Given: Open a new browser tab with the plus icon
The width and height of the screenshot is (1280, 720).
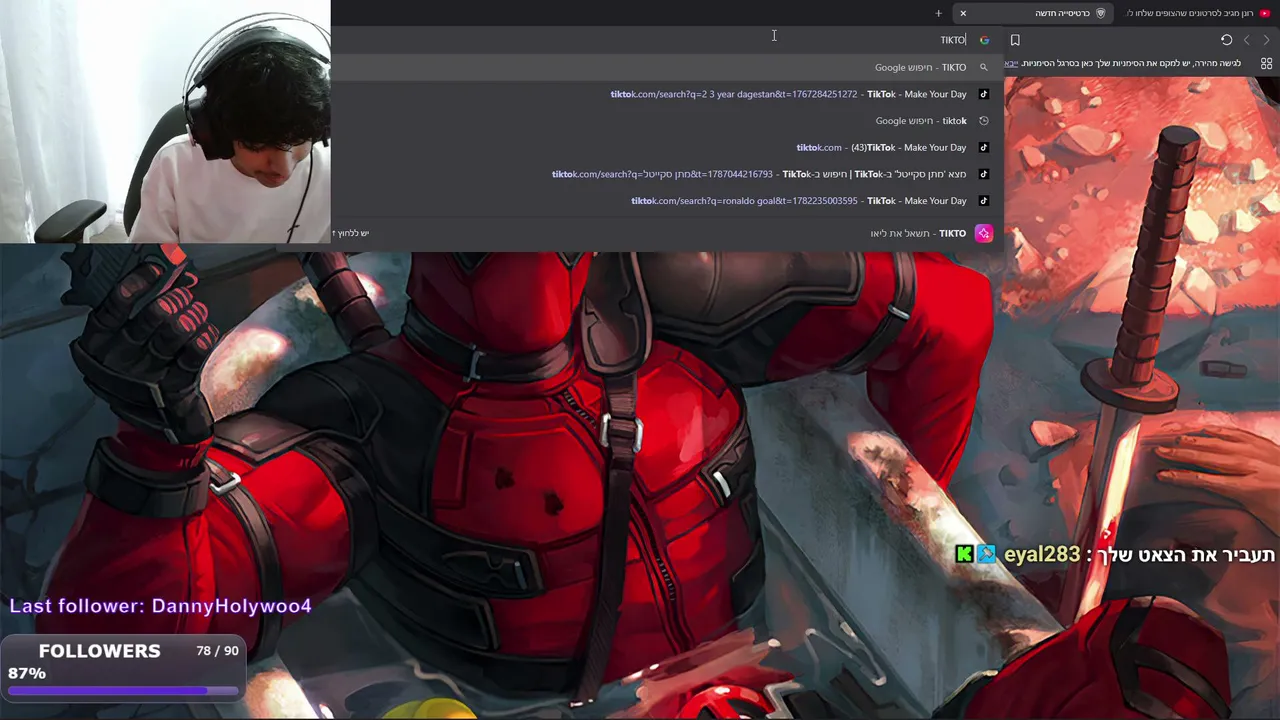Looking at the screenshot, I should (x=938, y=13).
